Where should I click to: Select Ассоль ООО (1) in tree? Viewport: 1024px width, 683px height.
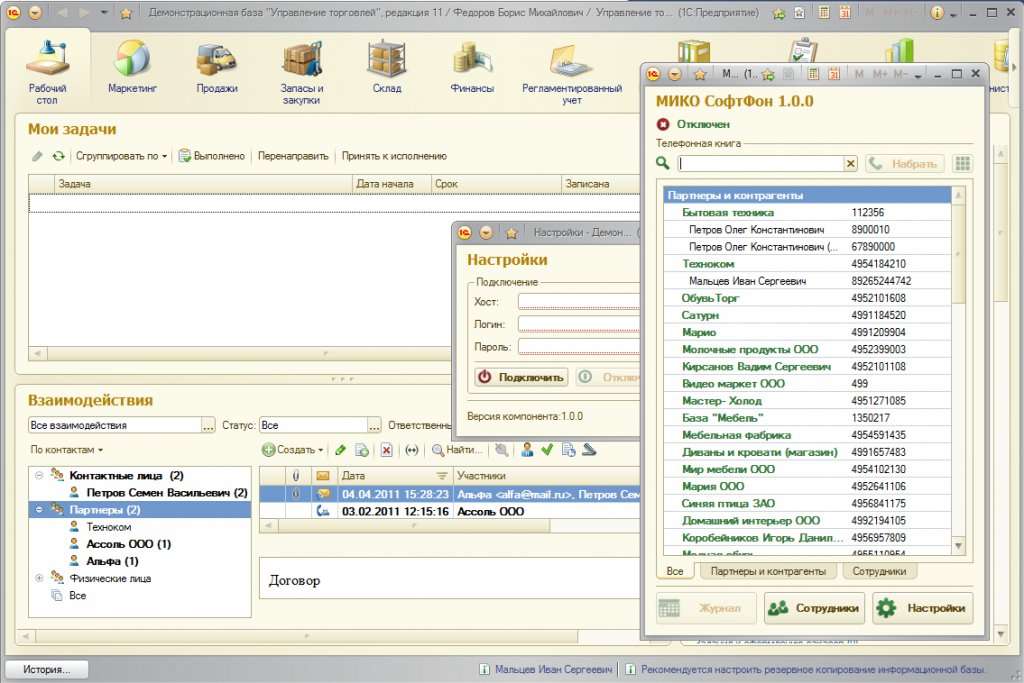[x=129, y=544]
